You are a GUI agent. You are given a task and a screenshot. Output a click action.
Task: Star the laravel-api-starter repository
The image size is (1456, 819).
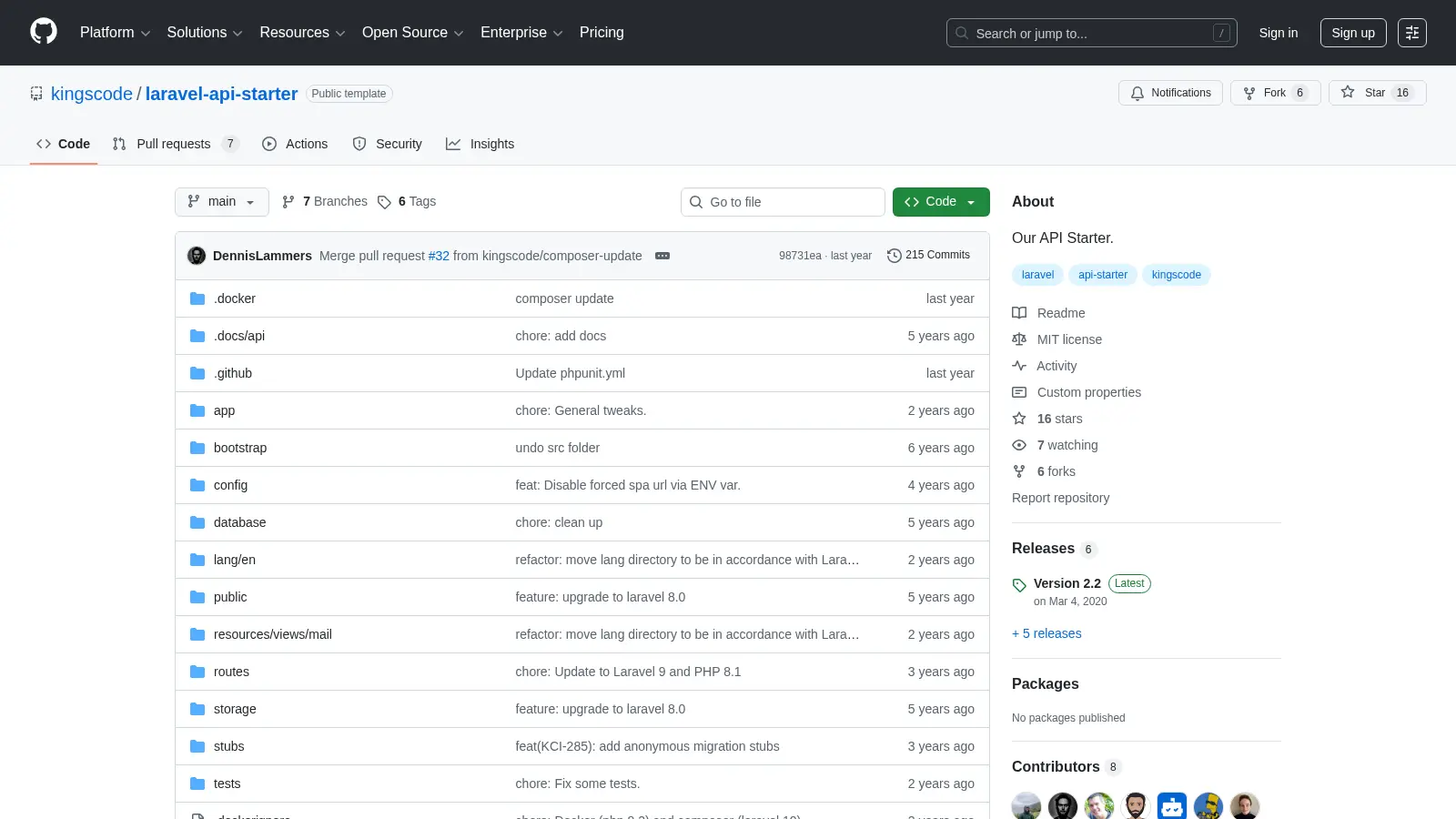1378,93
